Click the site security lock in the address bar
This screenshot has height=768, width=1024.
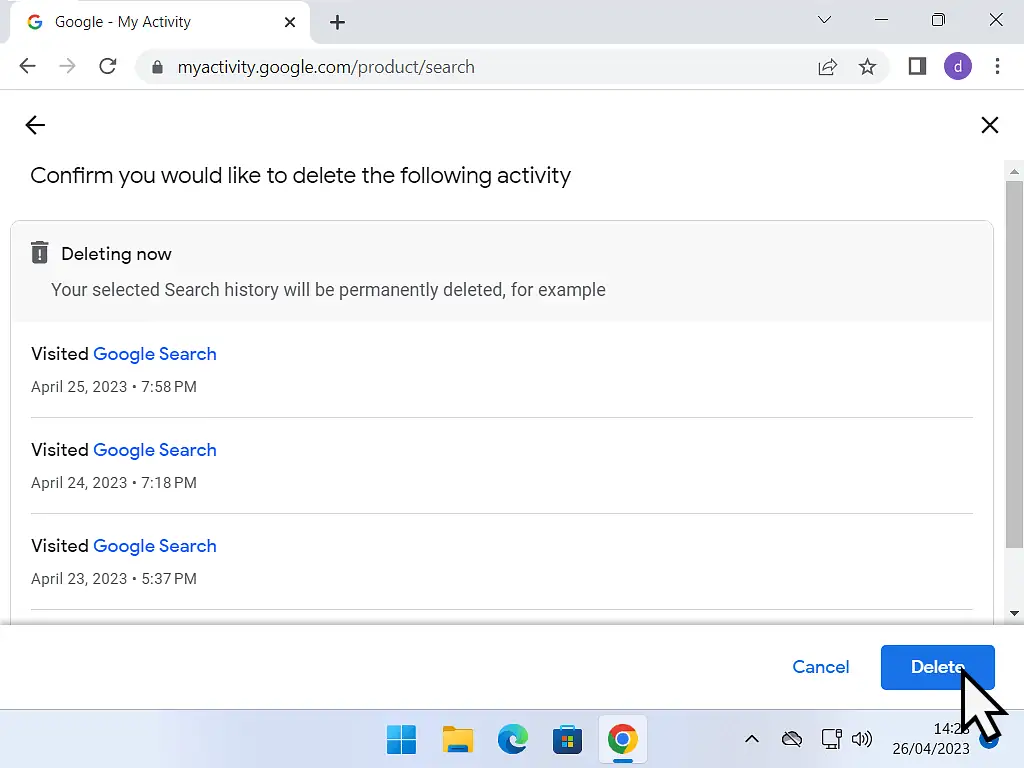(x=158, y=67)
